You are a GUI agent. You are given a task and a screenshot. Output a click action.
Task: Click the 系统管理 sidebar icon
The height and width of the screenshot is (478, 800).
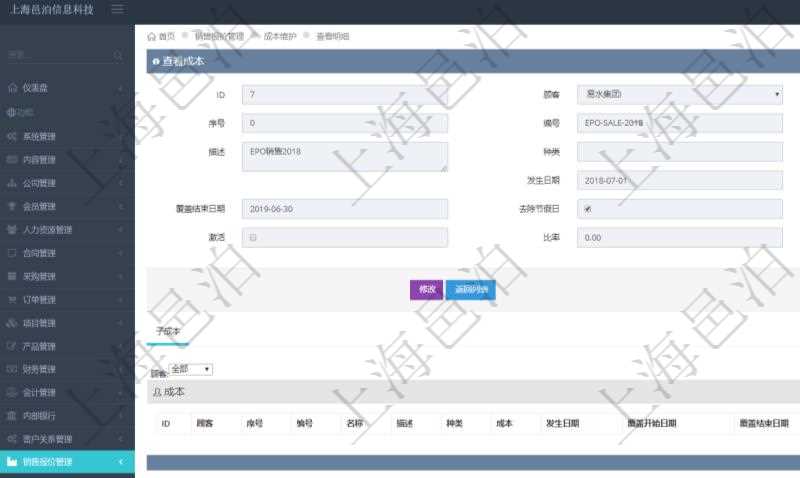(x=12, y=136)
